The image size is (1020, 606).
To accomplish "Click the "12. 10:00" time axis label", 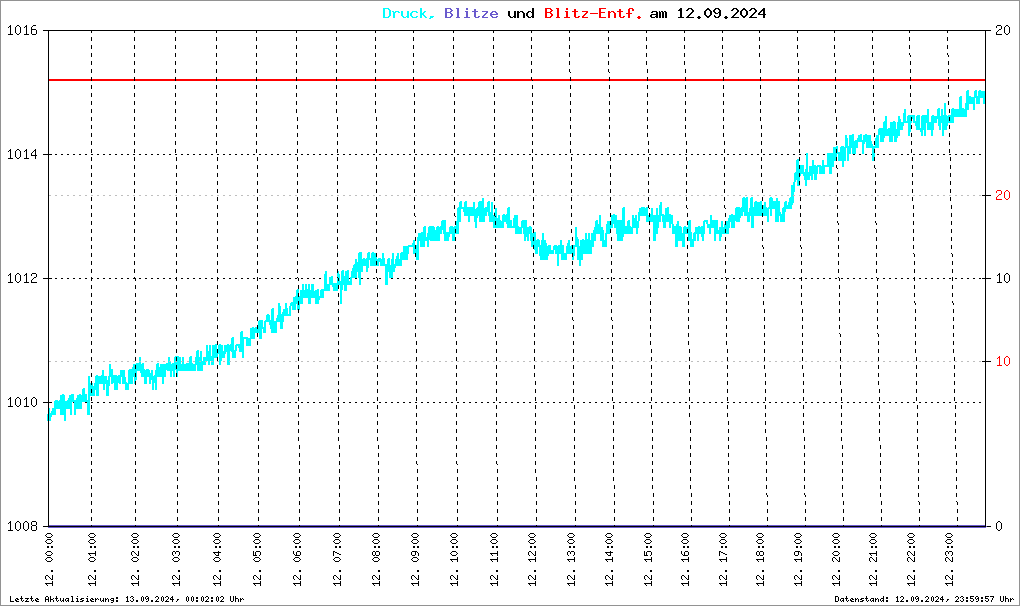I will pyautogui.click(x=454, y=559).
